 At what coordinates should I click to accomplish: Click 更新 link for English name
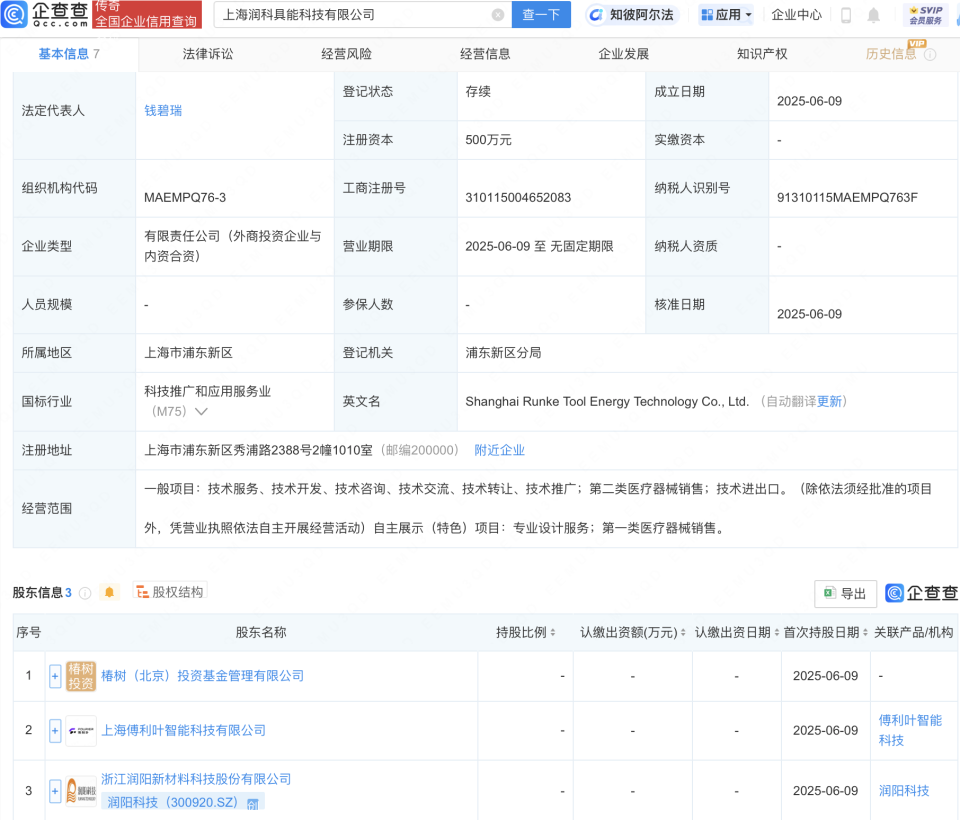829,401
